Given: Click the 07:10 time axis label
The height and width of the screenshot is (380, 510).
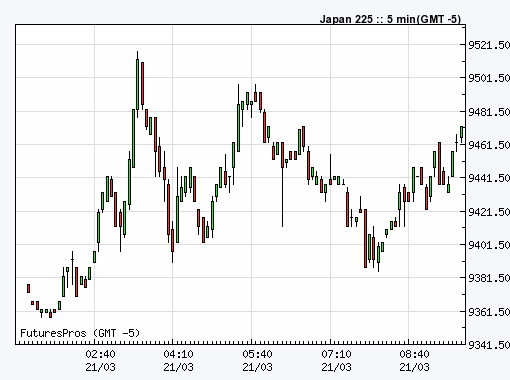Looking at the screenshot, I should coord(336,354).
